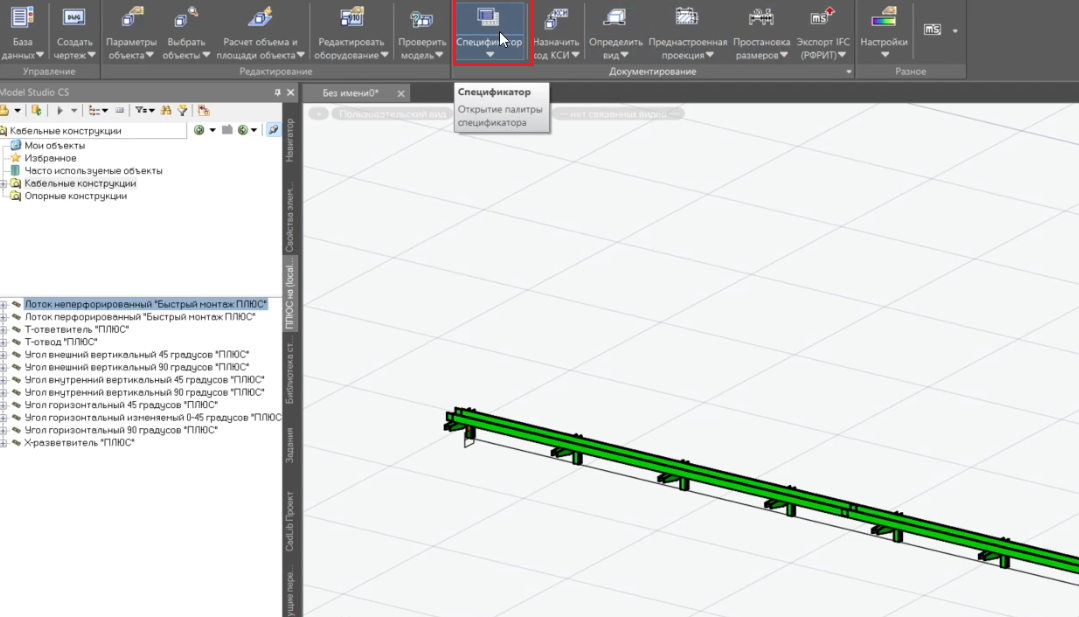Open the Библиотека ст... side tab
1079x617 pixels.
coord(290,371)
